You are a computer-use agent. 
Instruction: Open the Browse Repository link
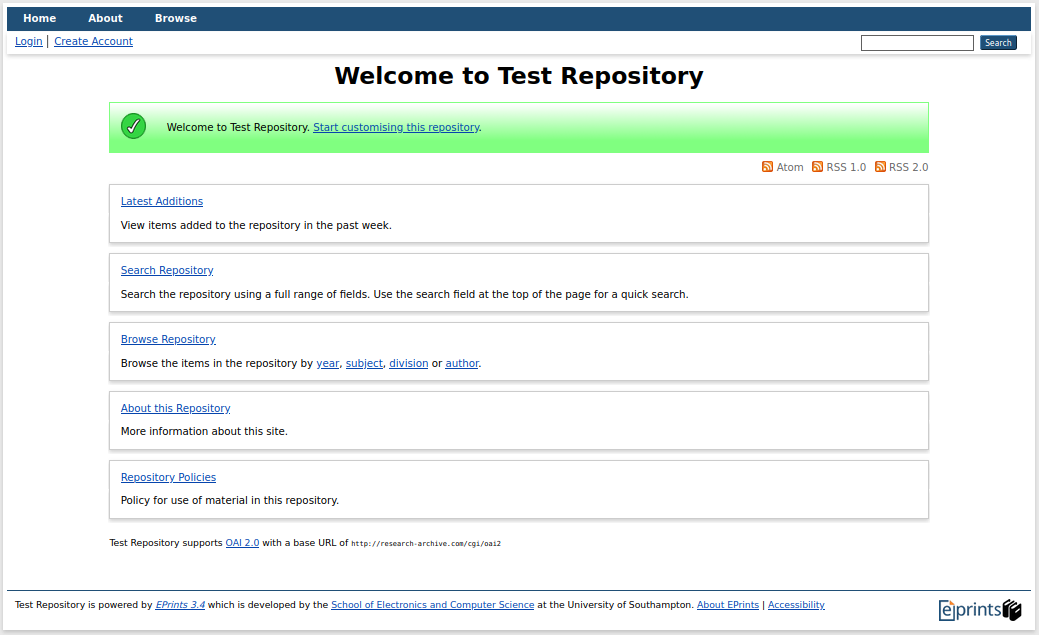coord(168,339)
